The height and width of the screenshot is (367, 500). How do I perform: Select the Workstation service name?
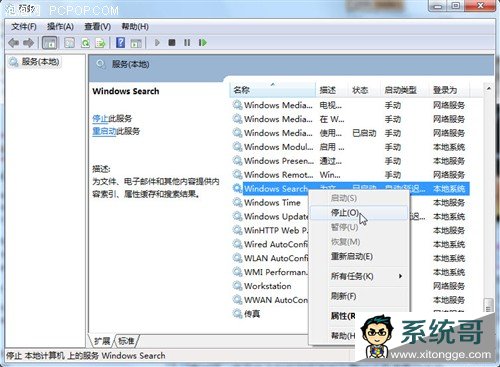tap(267, 286)
